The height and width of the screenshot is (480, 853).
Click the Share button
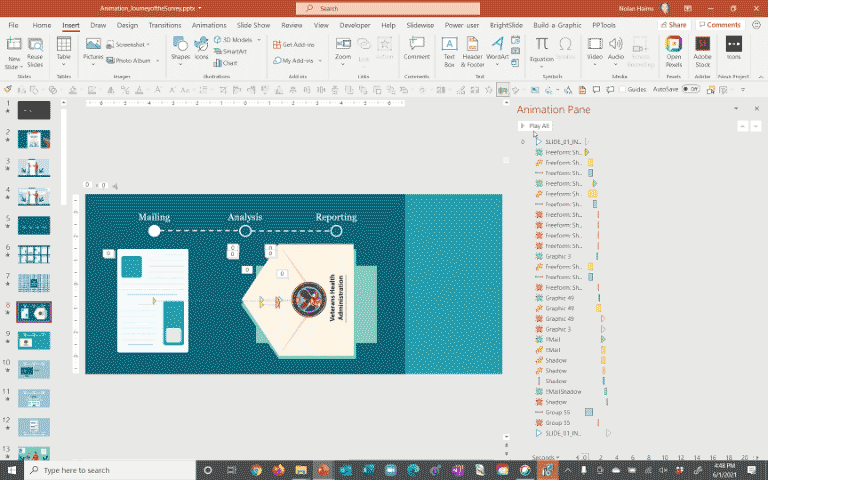coord(675,24)
